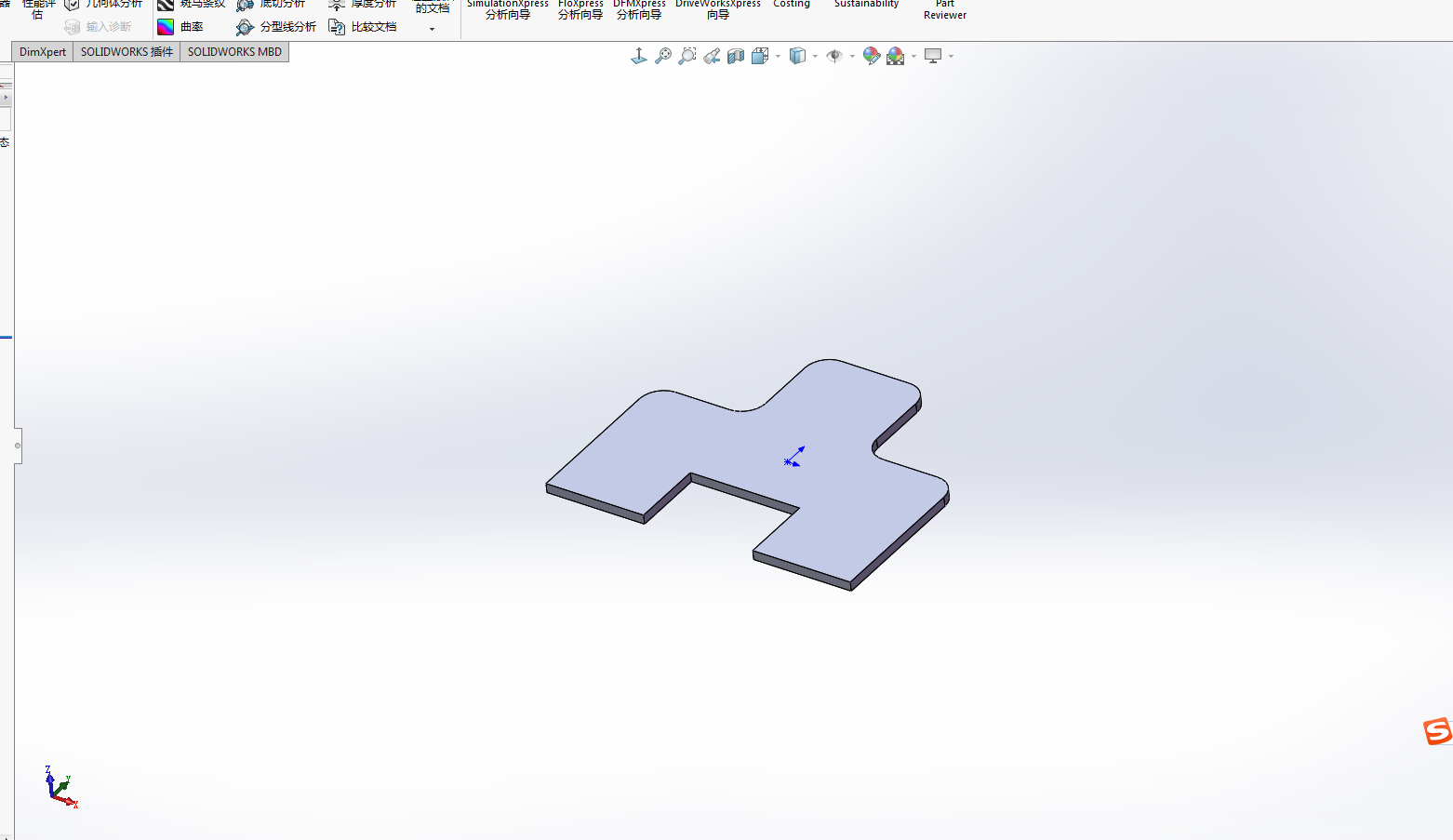Open the Zebra Stripes (斑马条纹) tool
1453x840 pixels.
pyautogui.click(x=192, y=5)
